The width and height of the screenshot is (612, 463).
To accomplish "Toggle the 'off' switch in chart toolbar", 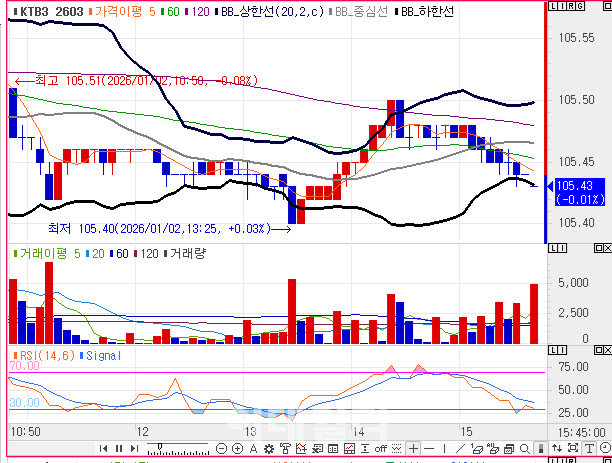I will (380, 448).
